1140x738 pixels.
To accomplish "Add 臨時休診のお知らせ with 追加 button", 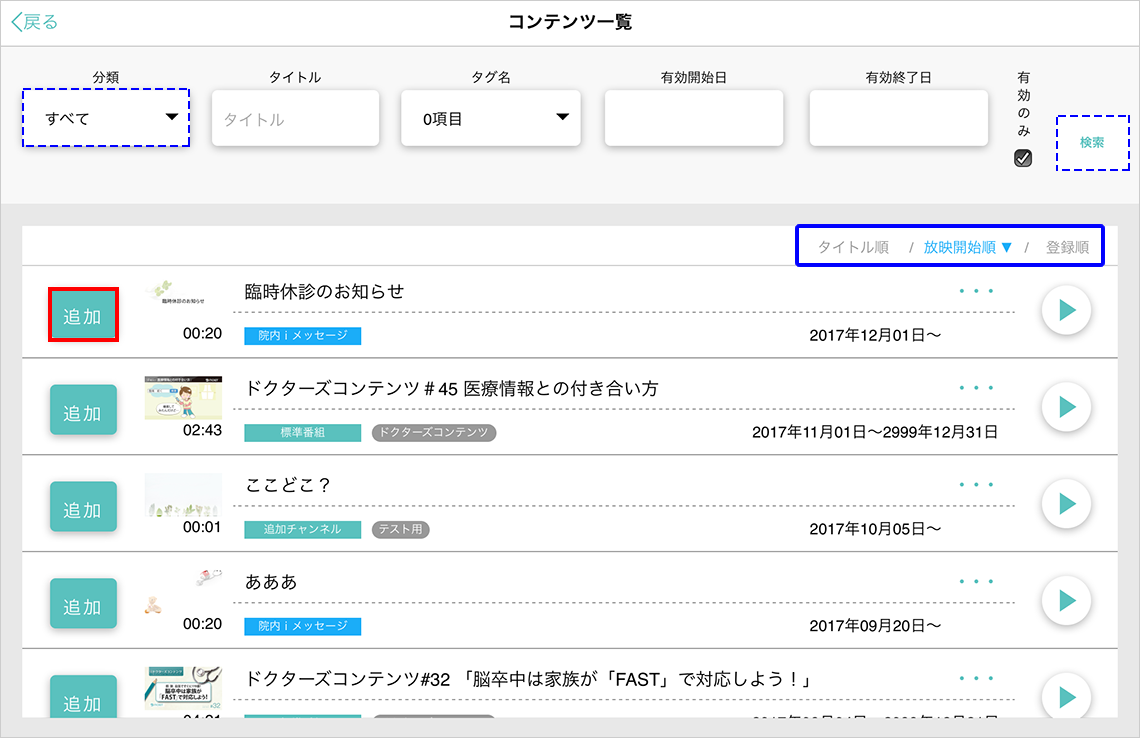I will (x=83, y=315).
